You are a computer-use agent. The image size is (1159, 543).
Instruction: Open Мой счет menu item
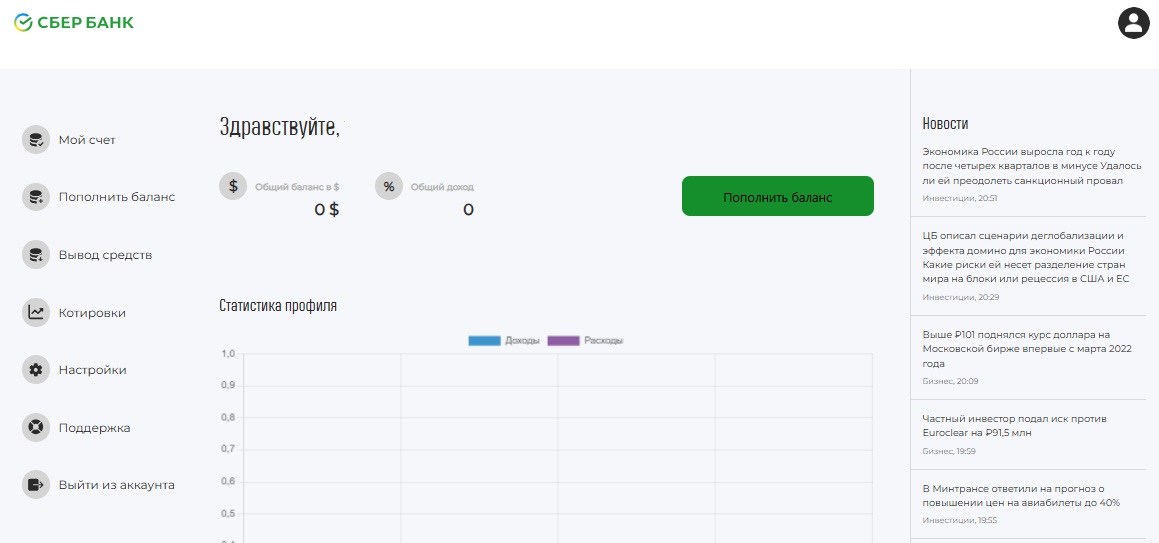tap(87, 140)
